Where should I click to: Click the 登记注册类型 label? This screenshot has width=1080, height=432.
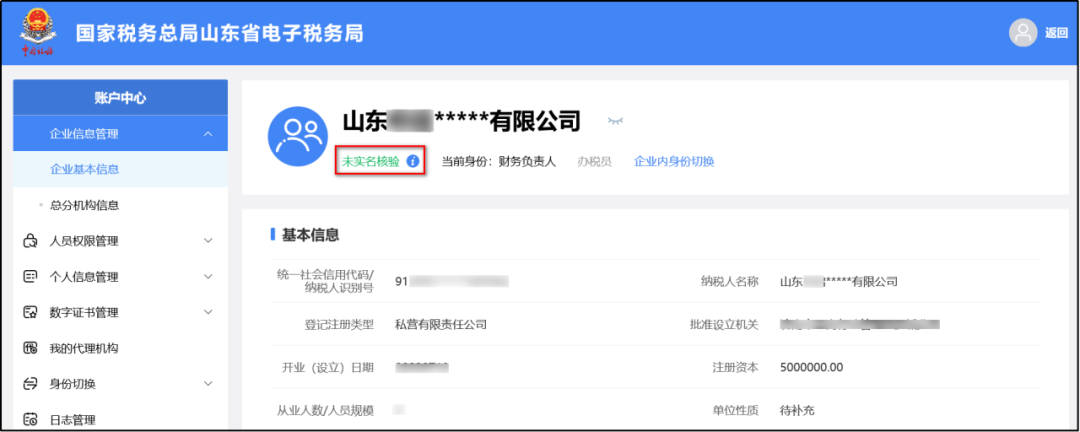340,325
